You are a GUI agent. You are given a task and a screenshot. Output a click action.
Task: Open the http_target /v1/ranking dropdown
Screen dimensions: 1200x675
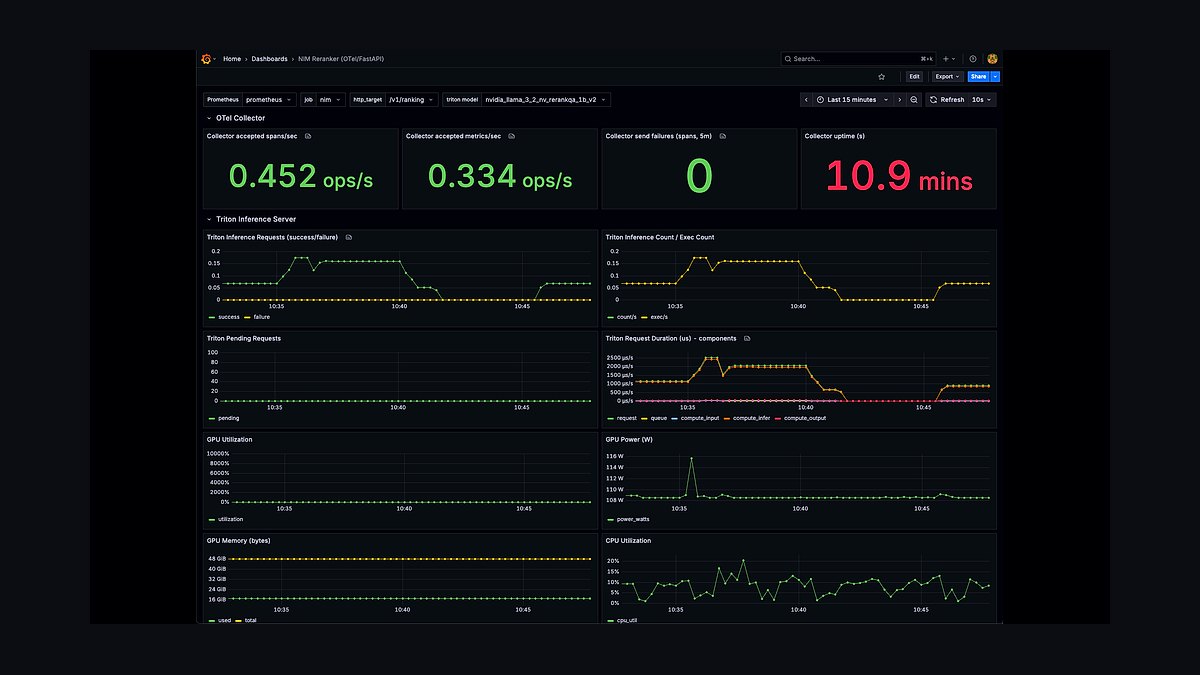pos(412,100)
